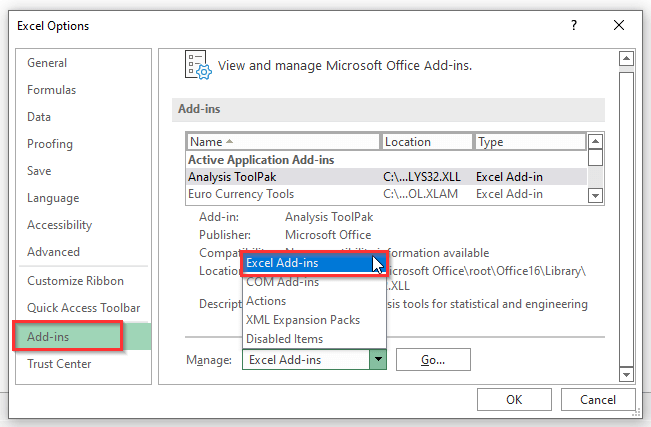Click the Help question mark button
Viewport: 651px width, 427px height.
[574, 24]
